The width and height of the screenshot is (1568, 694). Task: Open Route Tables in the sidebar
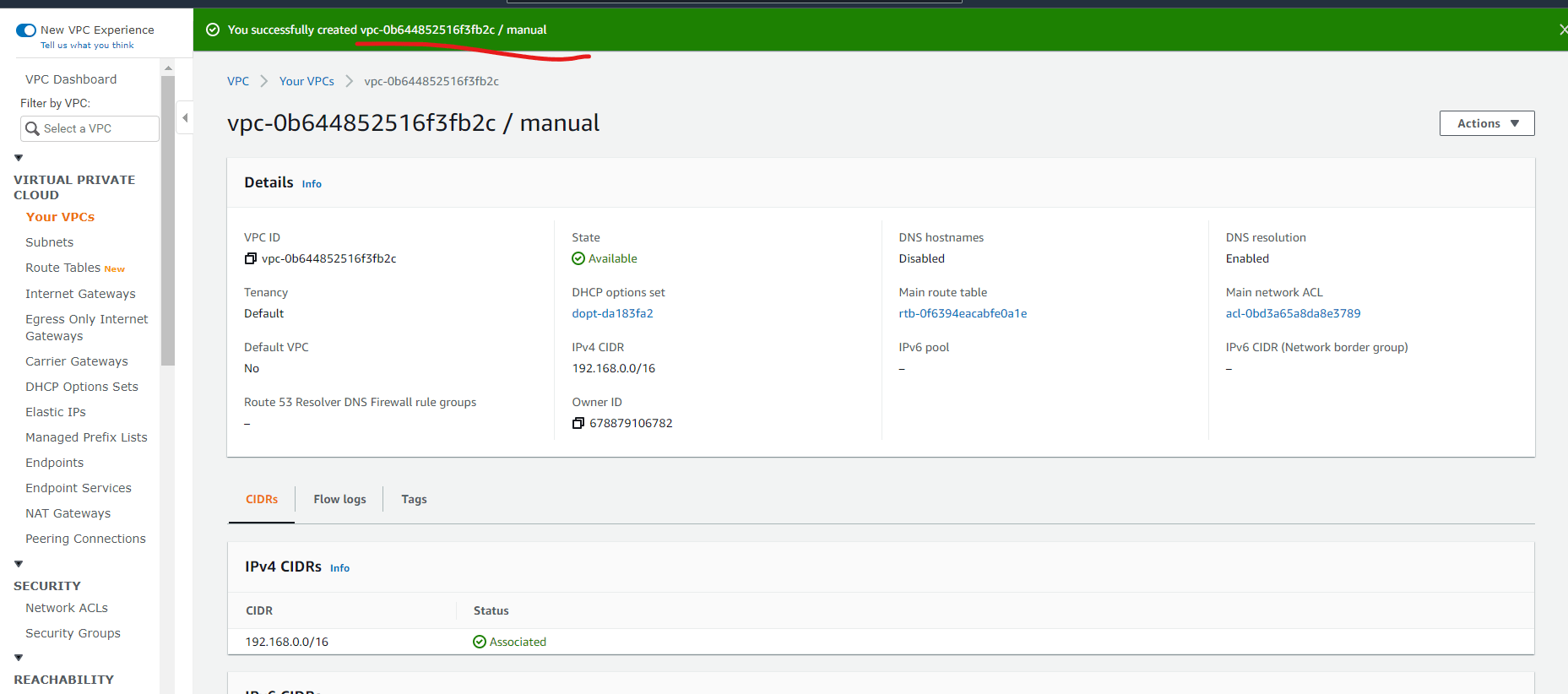pyautogui.click(x=62, y=268)
